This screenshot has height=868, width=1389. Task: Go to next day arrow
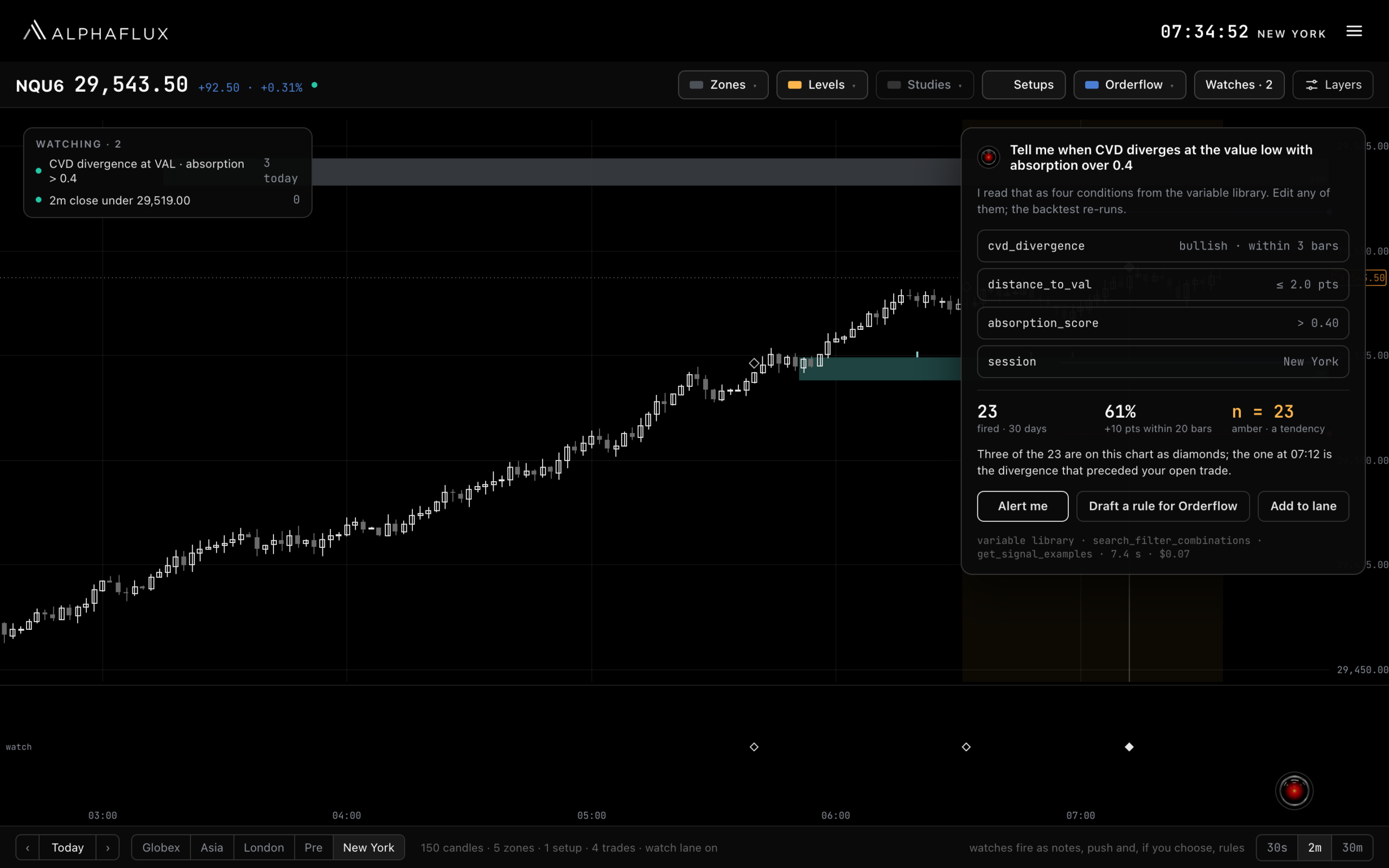coord(107,847)
